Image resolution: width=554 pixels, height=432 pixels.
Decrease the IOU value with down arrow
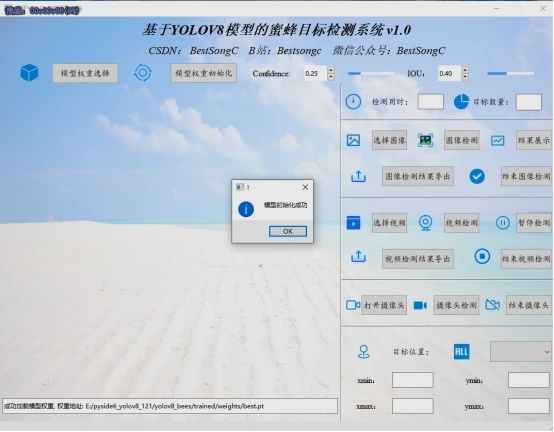pos(465,77)
